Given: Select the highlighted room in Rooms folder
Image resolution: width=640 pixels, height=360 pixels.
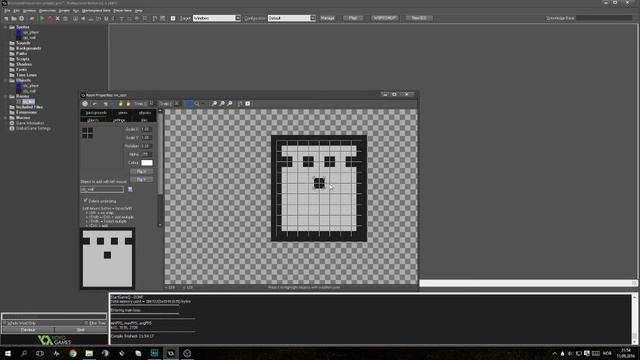Looking at the screenshot, I should 28,102.
